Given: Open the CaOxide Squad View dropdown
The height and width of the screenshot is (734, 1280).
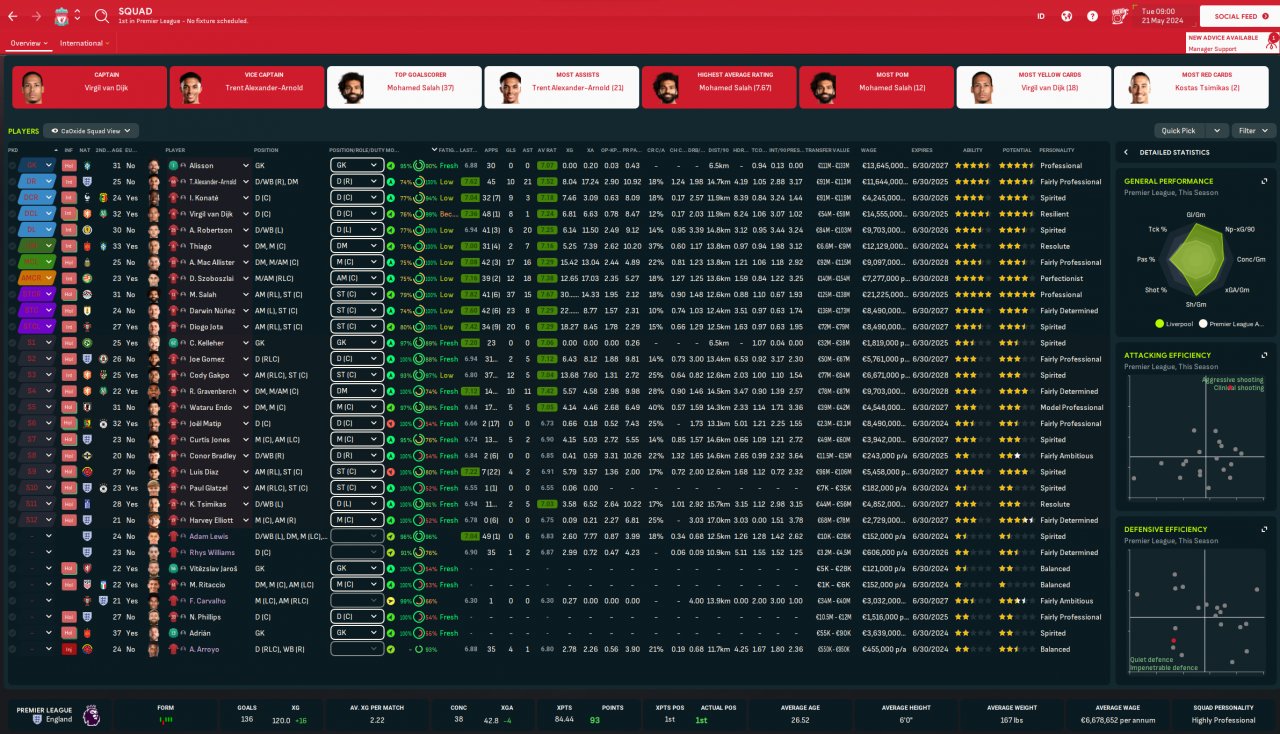Looking at the screenshot, I should click(91, 131).
